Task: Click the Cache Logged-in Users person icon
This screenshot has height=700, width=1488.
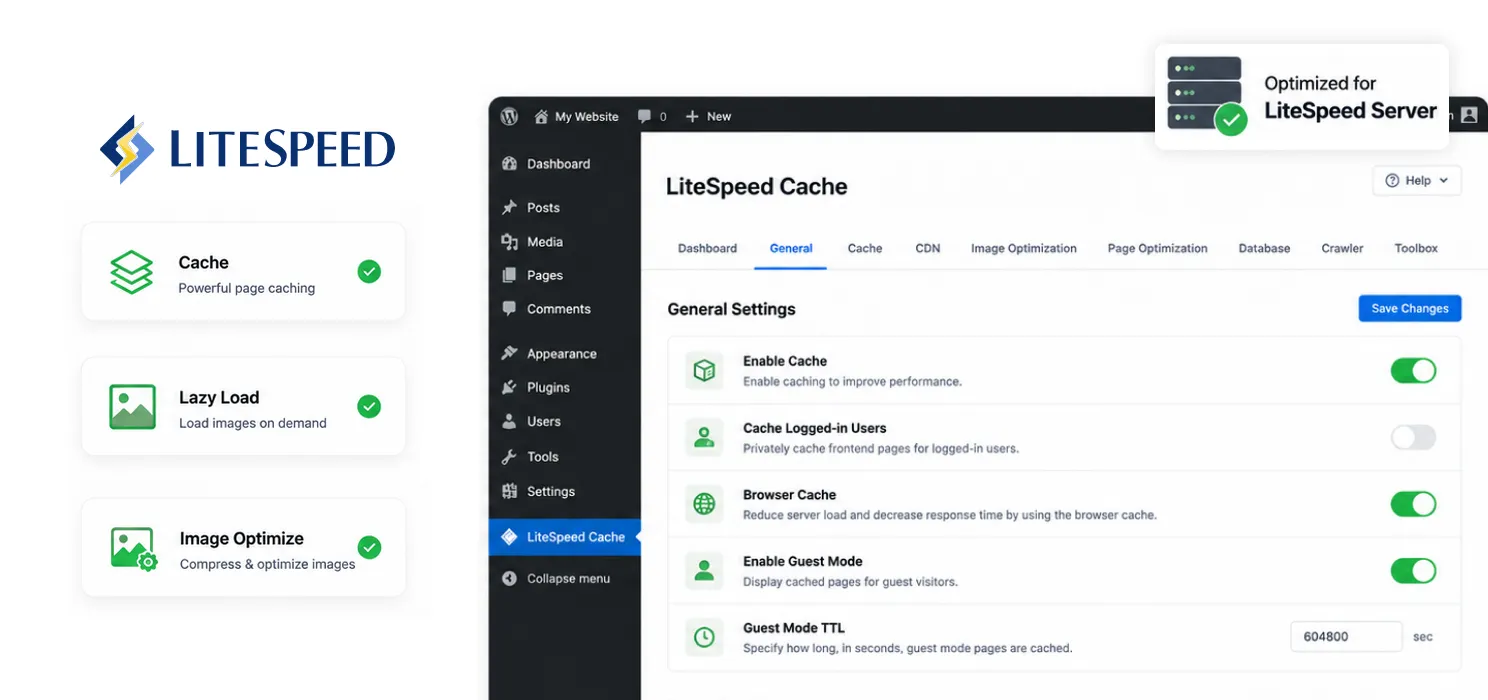Action: click(x=704, y=437)
